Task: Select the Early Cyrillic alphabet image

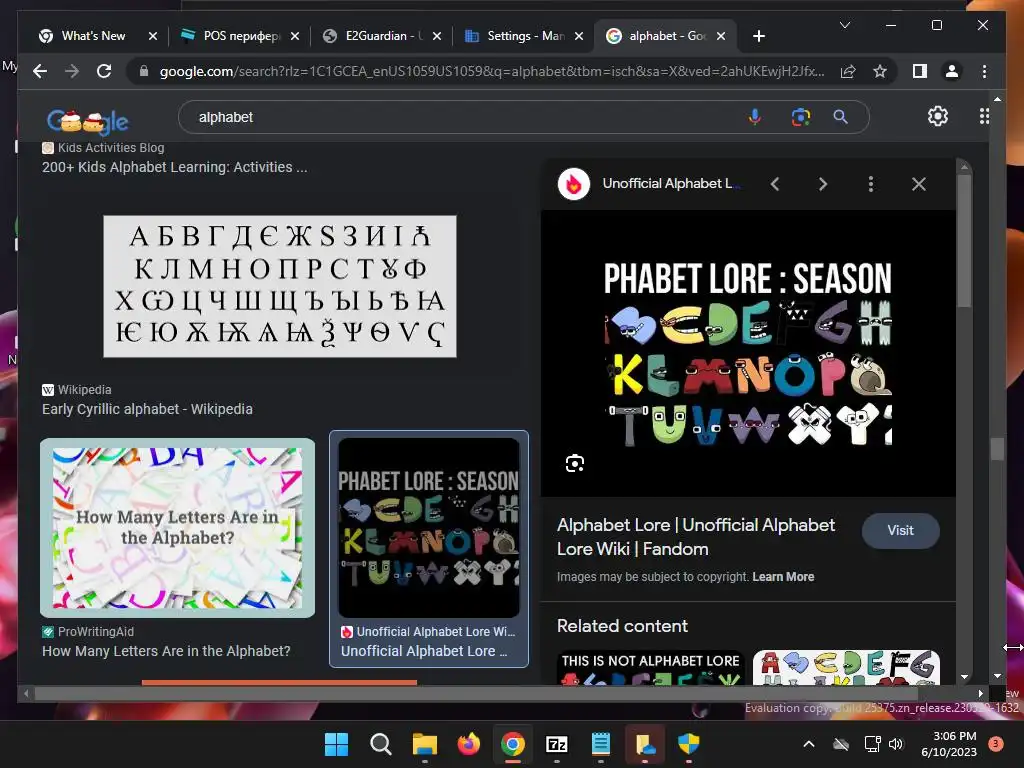Action: [x=280, y=286]
